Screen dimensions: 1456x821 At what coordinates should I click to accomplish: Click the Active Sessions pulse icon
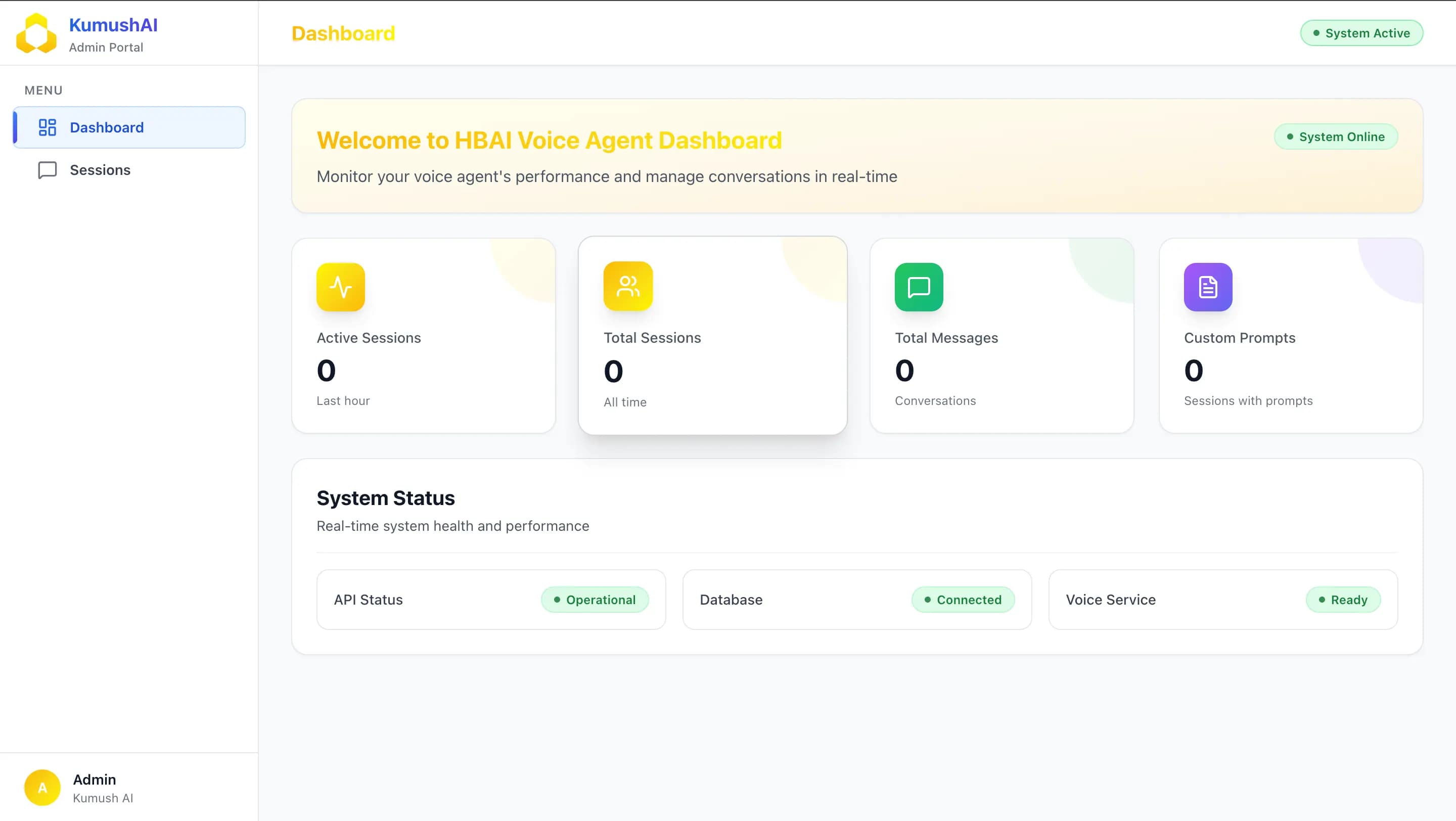tap(341, 287)
